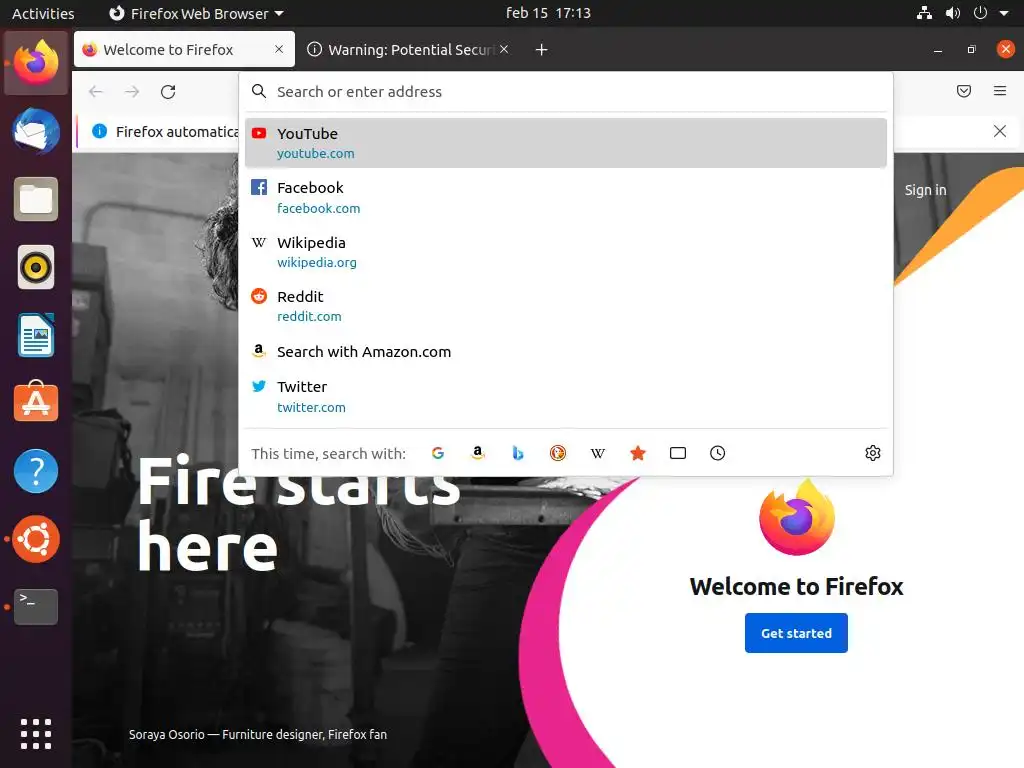Switch to Welcome to Firefox tab
Viewport: 1024px width, 768px height.
coord(184,50)
